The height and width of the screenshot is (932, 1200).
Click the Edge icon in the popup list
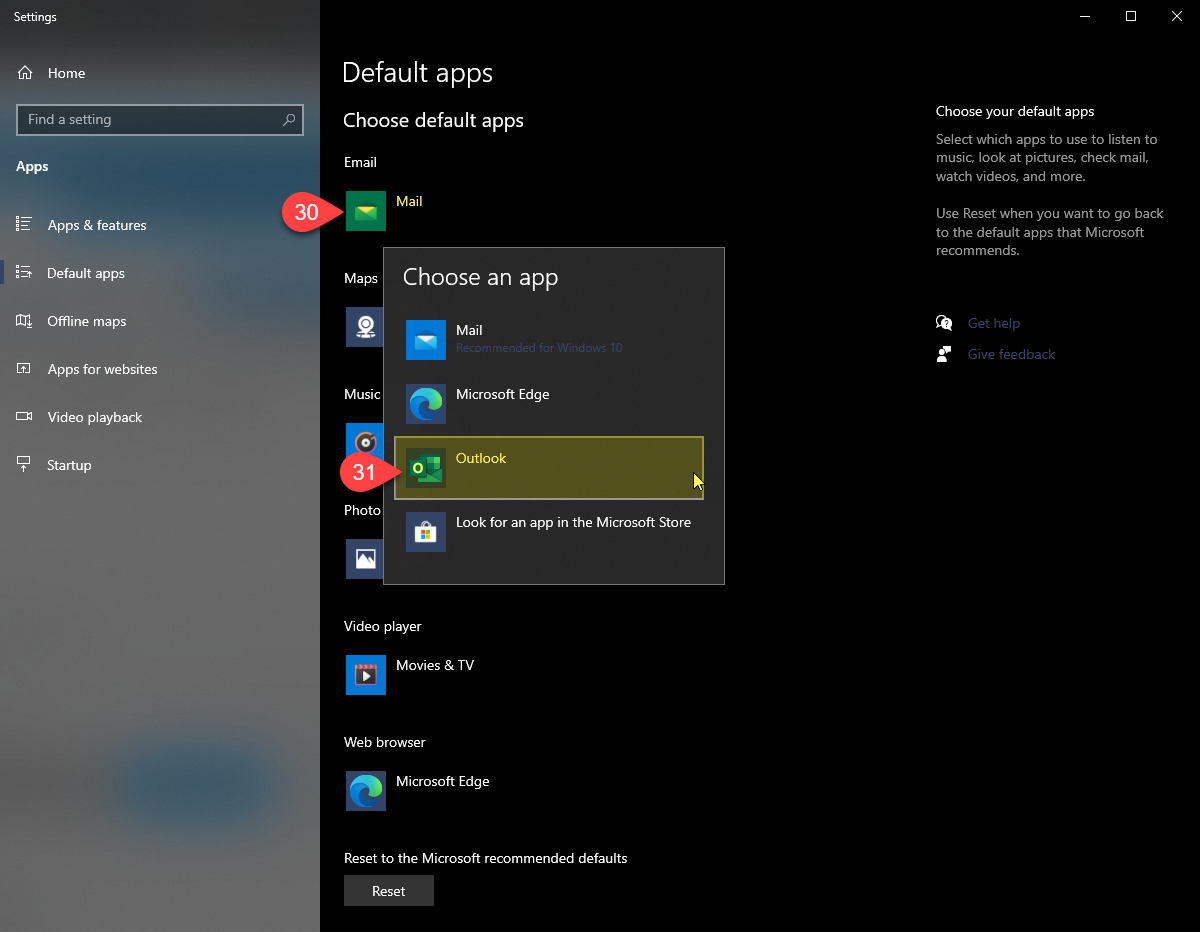point(426,404)
